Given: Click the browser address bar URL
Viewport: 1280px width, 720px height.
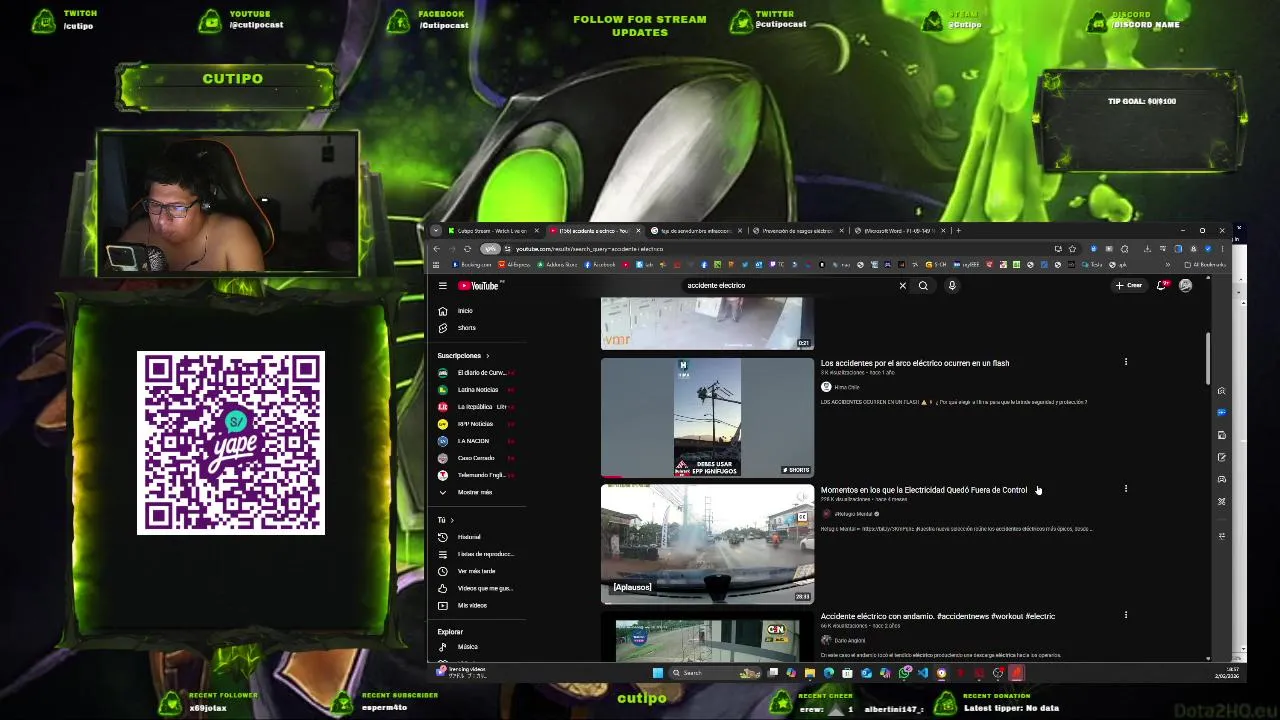Looking at the screenshot, I should pos(590,249).
